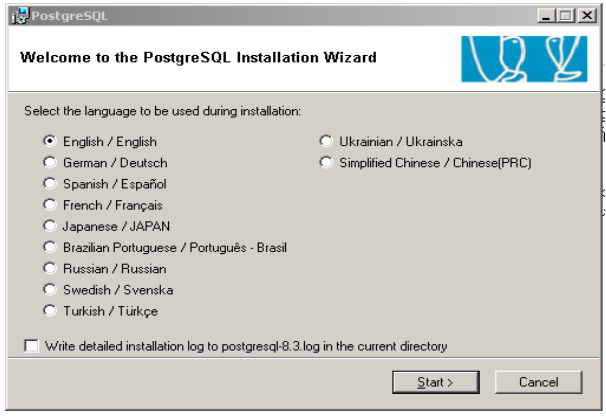Image resolution: width=606 pixels, height=417 pixels.
Task: Minimize the PostgreSQL installer window
Action: click(546, 16)
